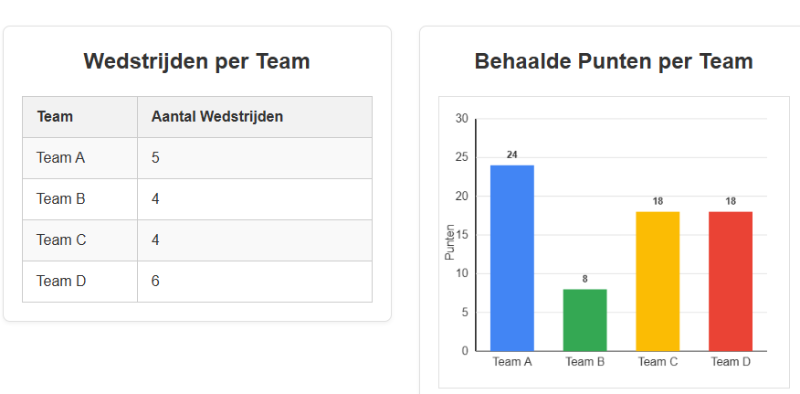Click the Team B table row cell
Image resolution: width=800 pixels, height=394 pixels.
[x=80, y=199]
